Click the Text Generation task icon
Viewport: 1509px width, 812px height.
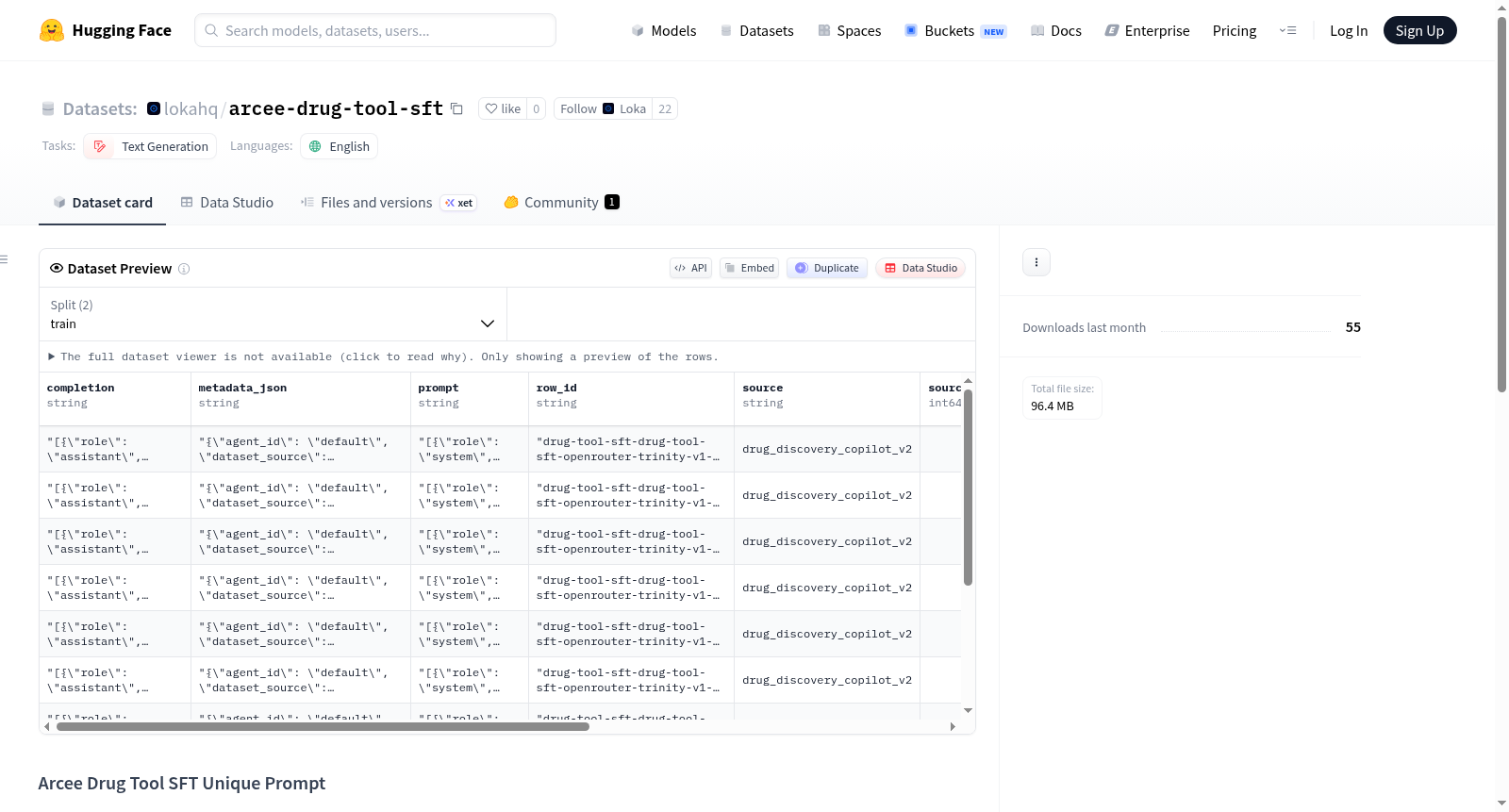pos(100,146)
